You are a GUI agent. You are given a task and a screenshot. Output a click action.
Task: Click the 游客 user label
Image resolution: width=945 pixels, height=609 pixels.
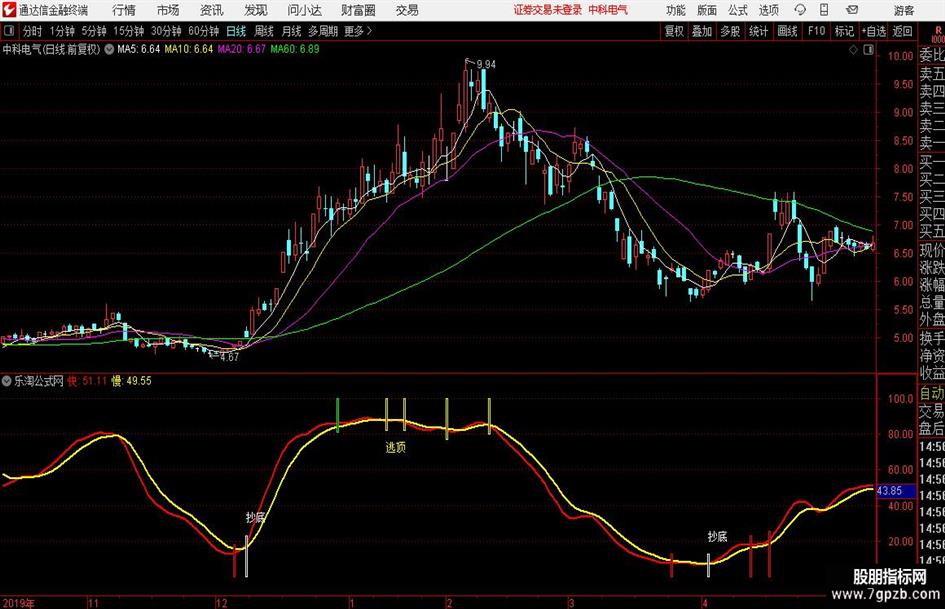tap(904, 10)
